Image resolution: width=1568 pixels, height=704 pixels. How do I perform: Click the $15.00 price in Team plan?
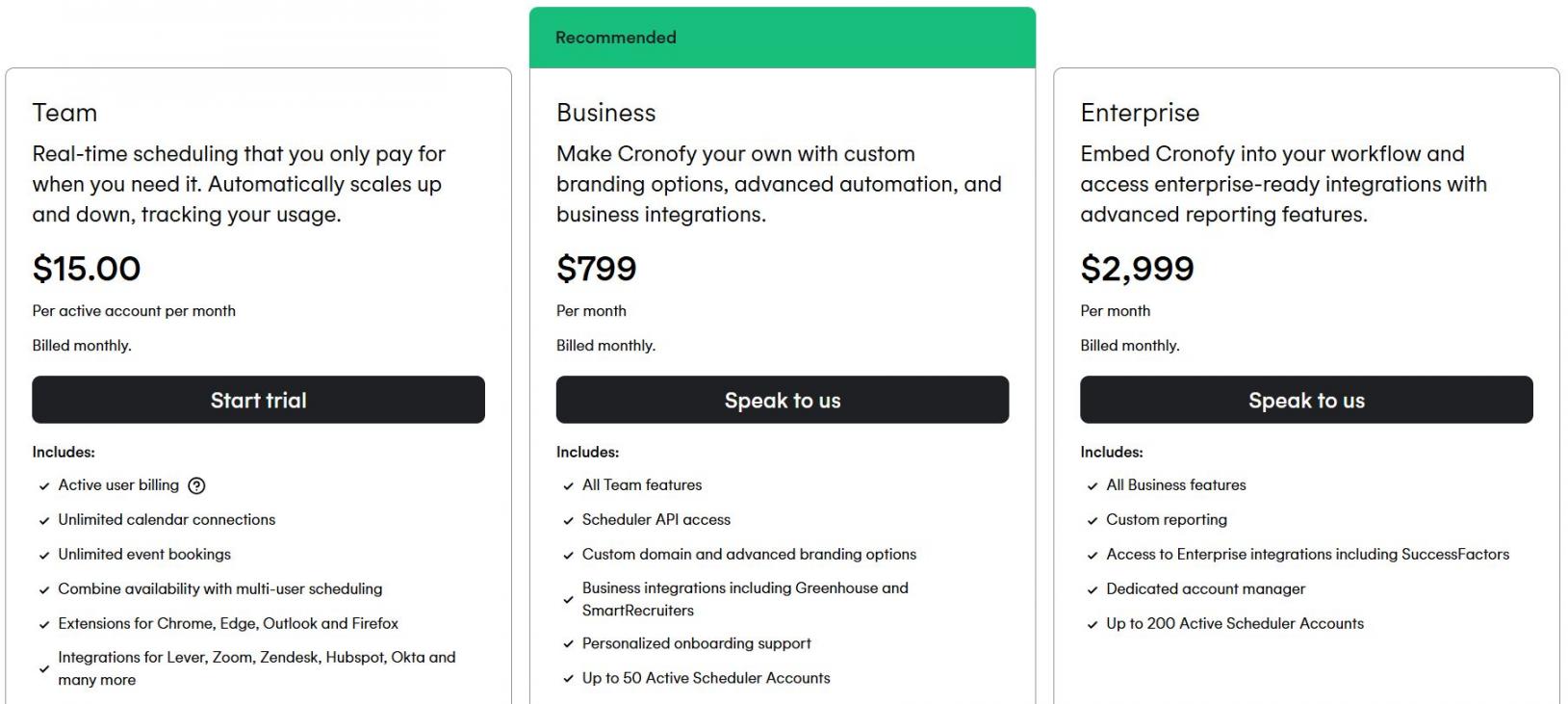87,269
